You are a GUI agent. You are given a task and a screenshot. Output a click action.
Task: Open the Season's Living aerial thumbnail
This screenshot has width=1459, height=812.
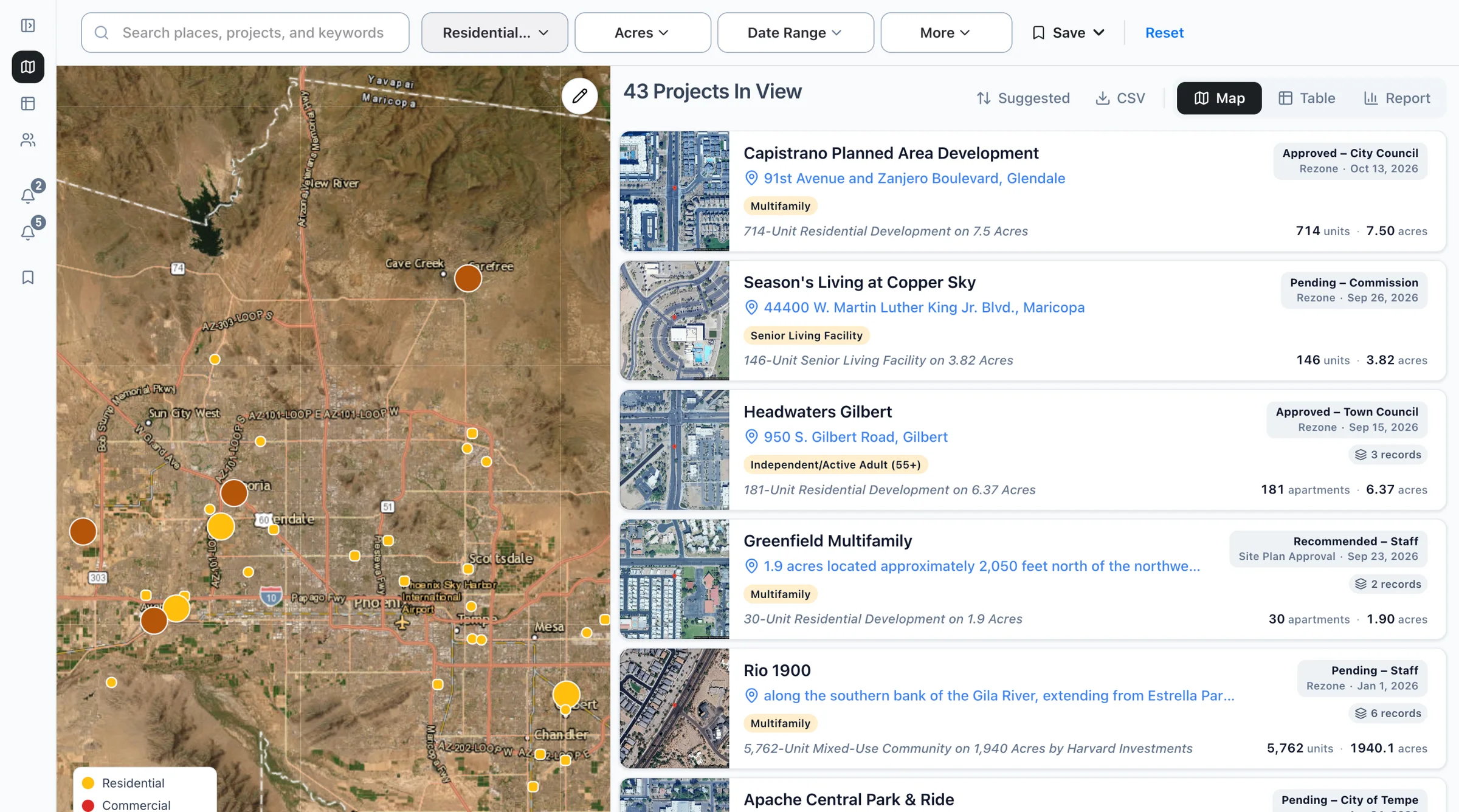coord(674,320)
